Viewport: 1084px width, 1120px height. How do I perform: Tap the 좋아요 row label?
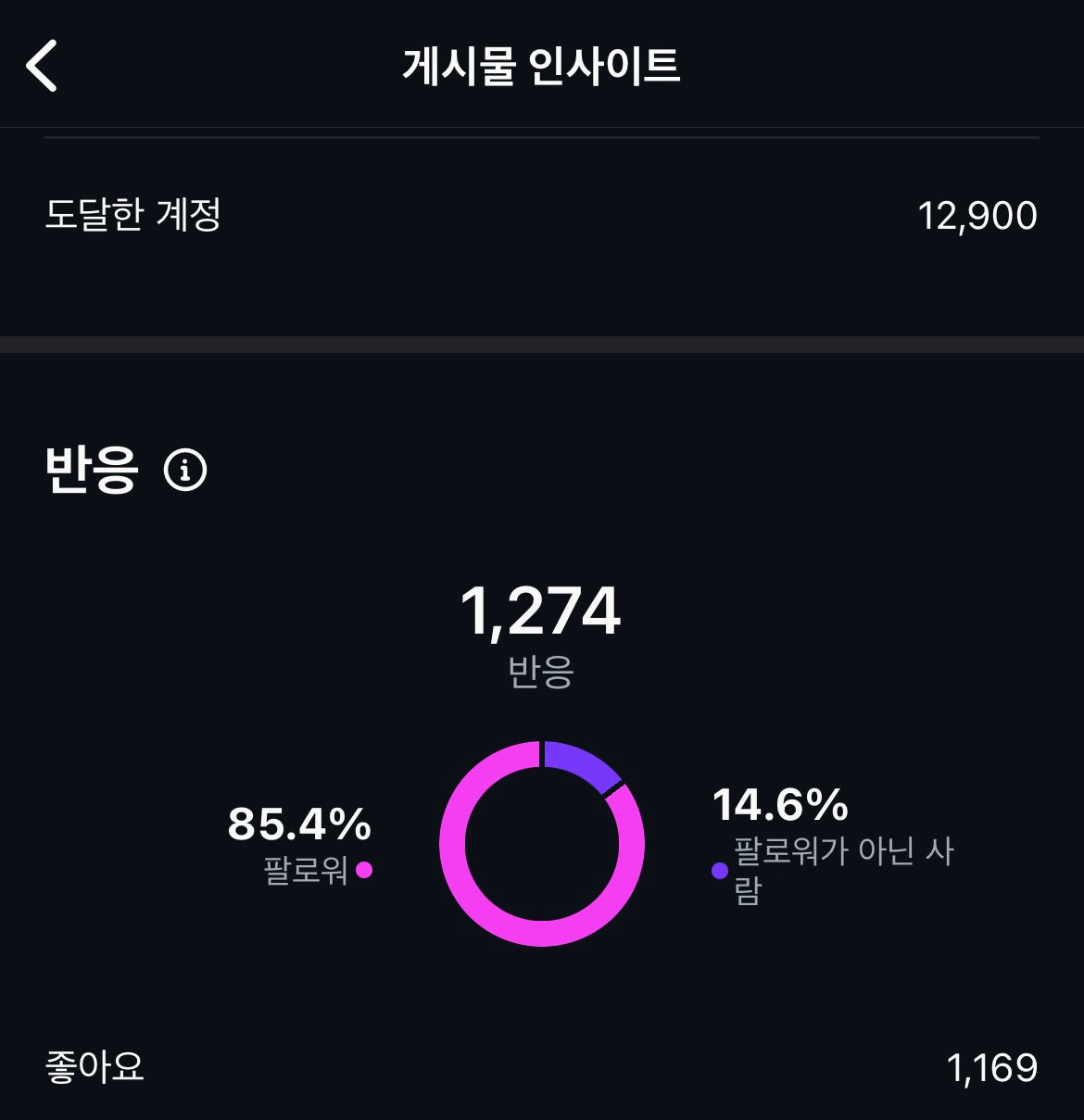point(95,1066)
